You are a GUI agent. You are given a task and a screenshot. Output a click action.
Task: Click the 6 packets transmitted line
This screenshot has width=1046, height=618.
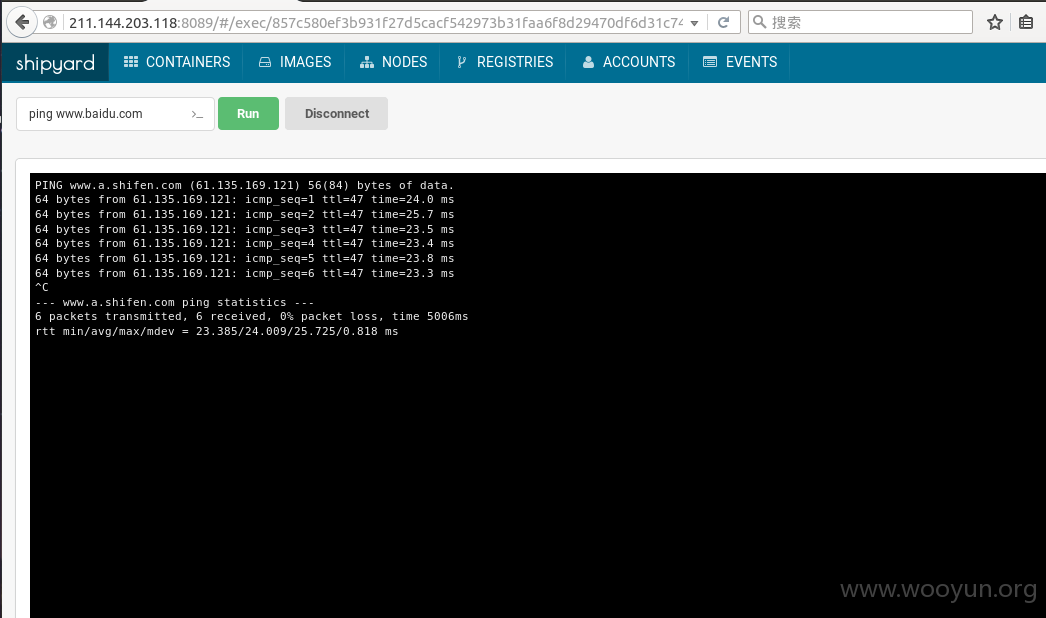251,316
